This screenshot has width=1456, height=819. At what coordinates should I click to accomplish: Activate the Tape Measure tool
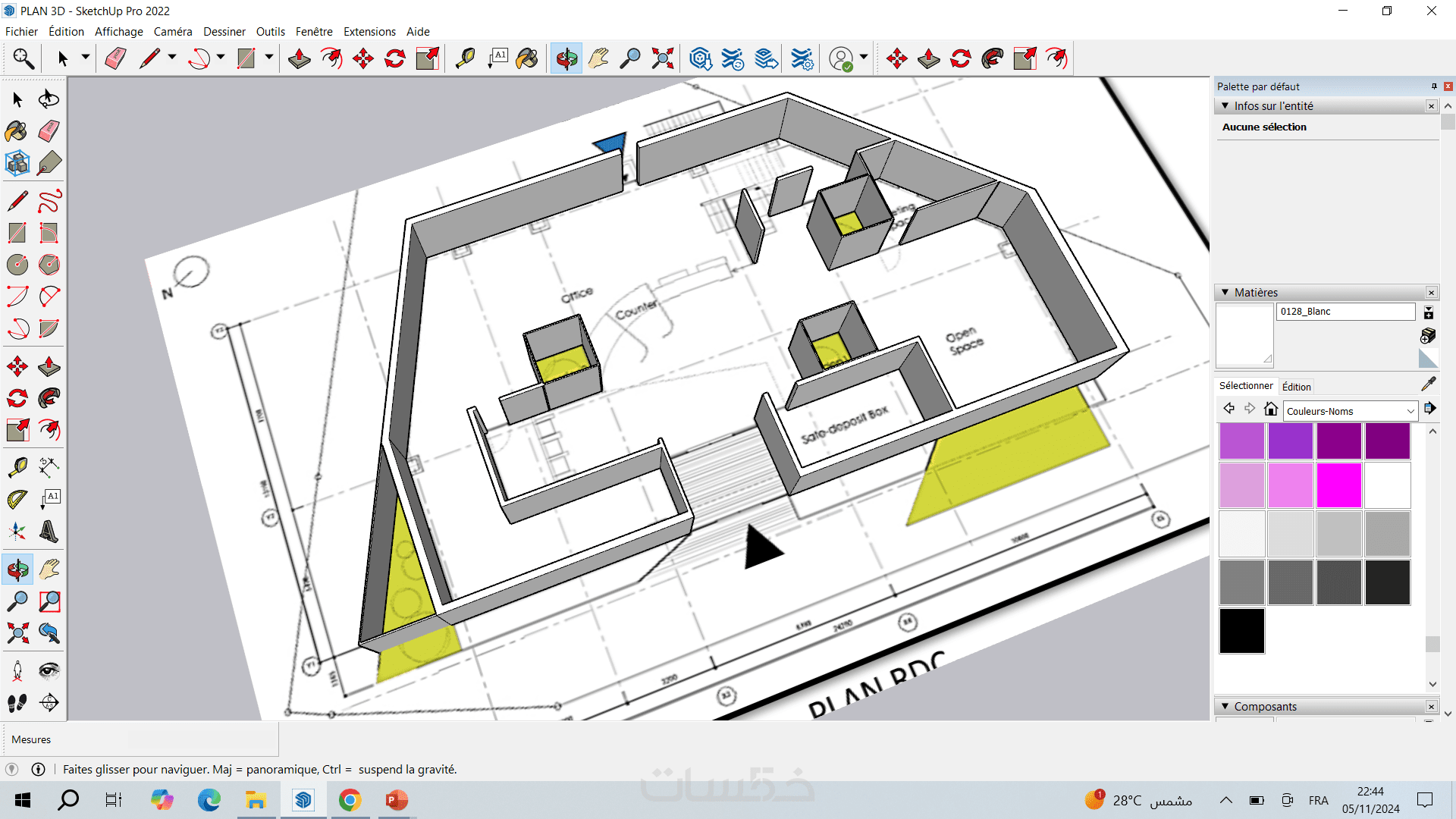[17, 466]
